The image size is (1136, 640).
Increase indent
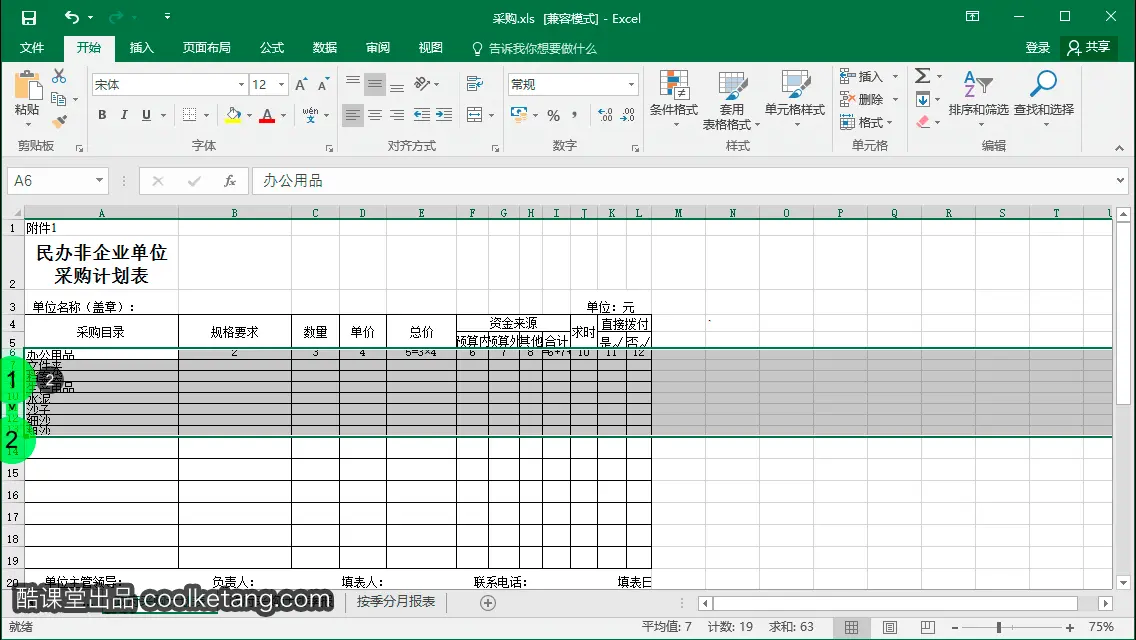pyautogui.click(x=443, y=115)
